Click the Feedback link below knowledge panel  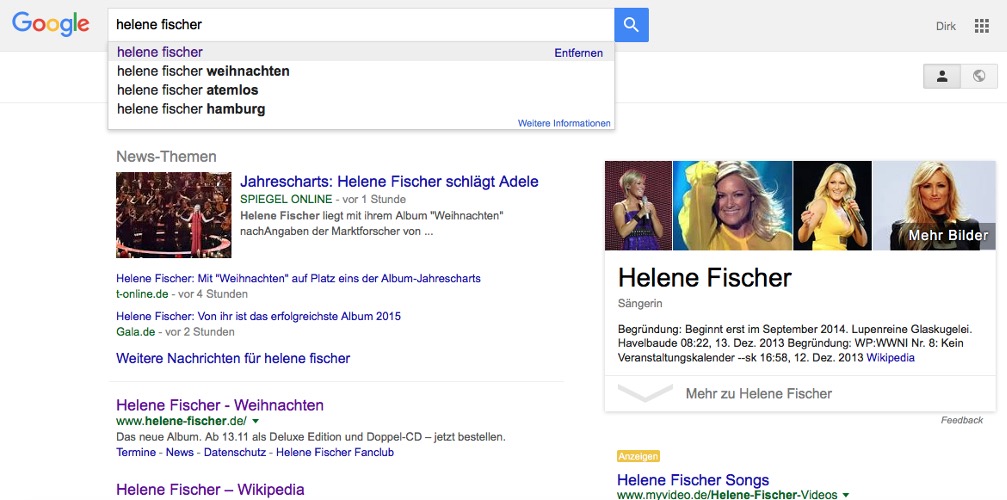point(962,420)
